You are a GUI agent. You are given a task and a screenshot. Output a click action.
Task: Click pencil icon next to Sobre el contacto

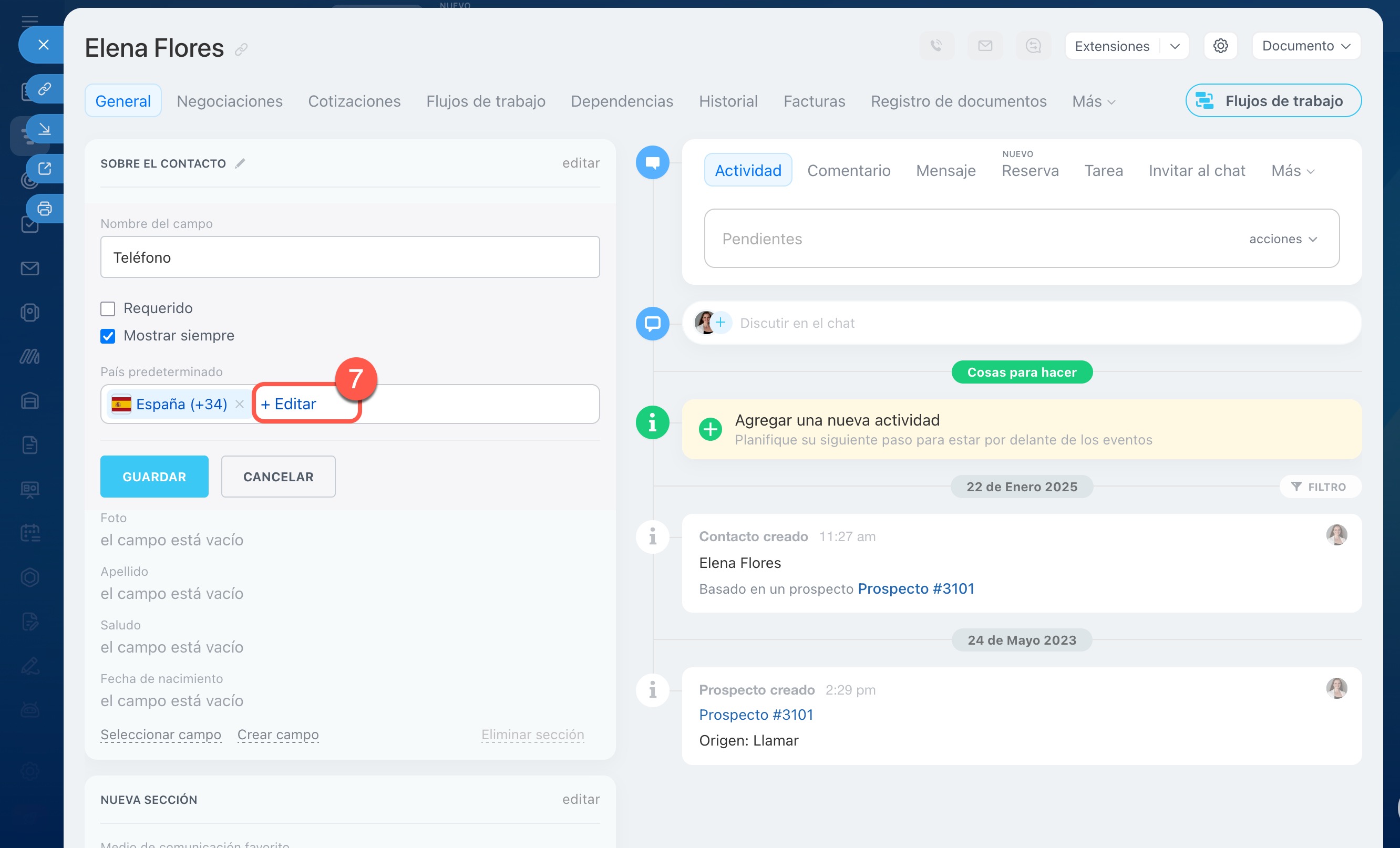pyautogui.click(x=240, y=163)
